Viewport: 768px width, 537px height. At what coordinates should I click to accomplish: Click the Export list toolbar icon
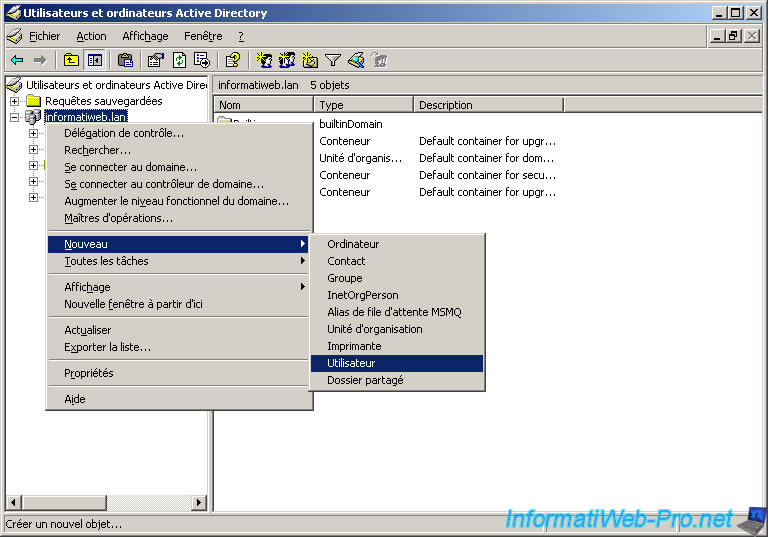click(202, 60)
